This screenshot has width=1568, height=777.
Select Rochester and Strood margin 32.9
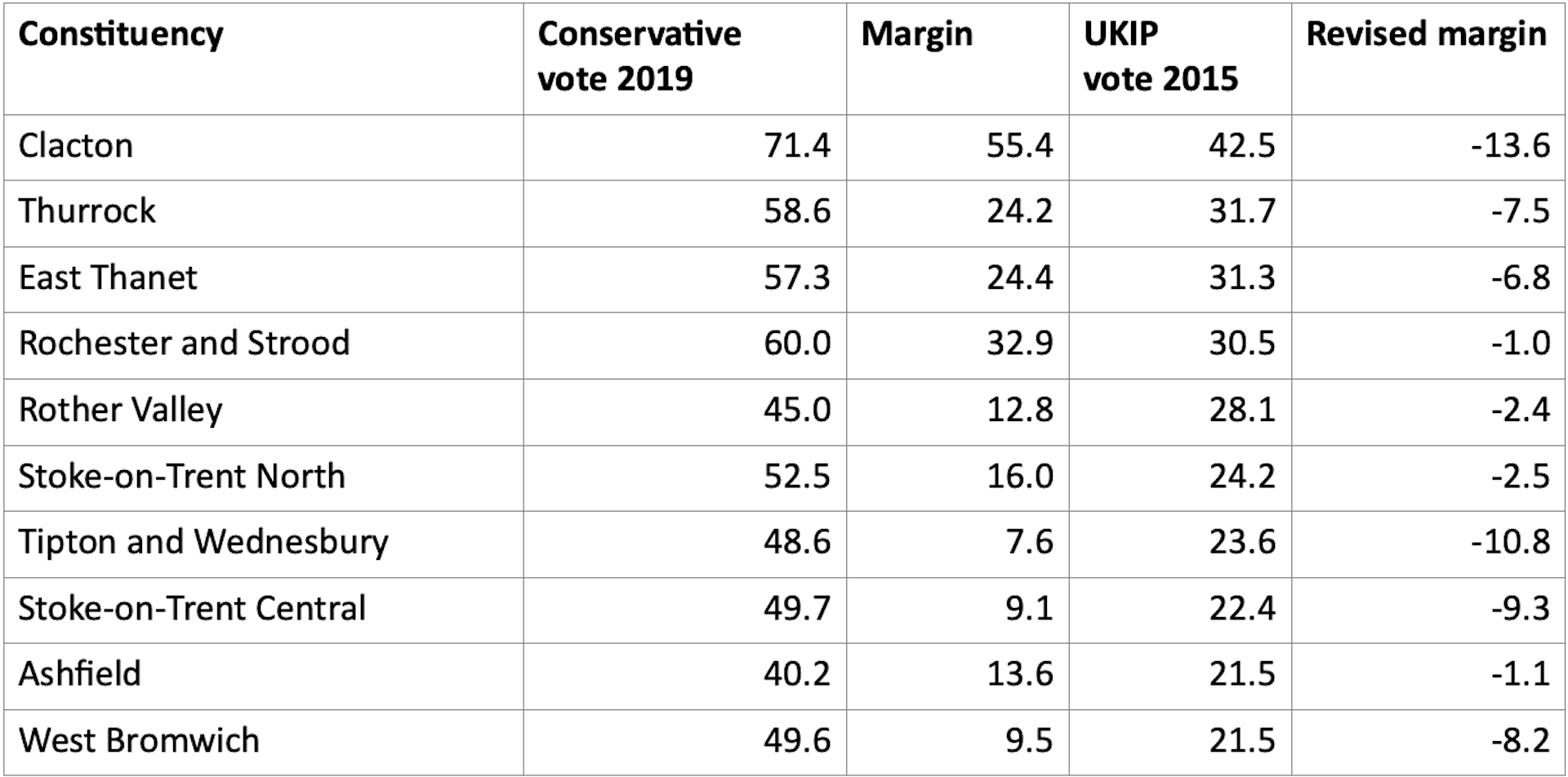point(1019,344)
